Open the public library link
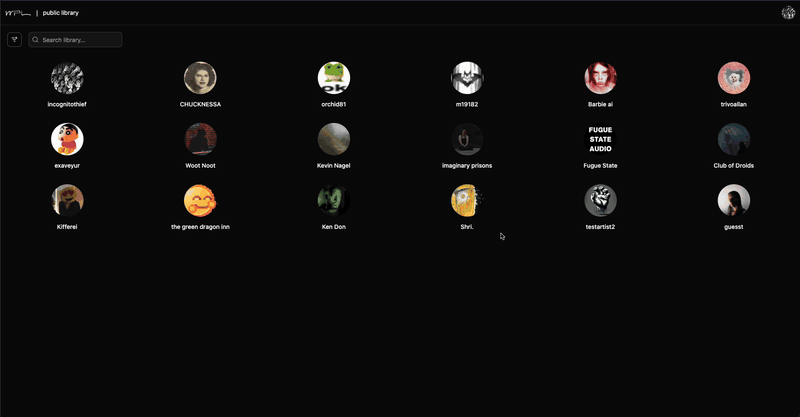The width and height of the screenshot is (800, 417). click(61, 13)
